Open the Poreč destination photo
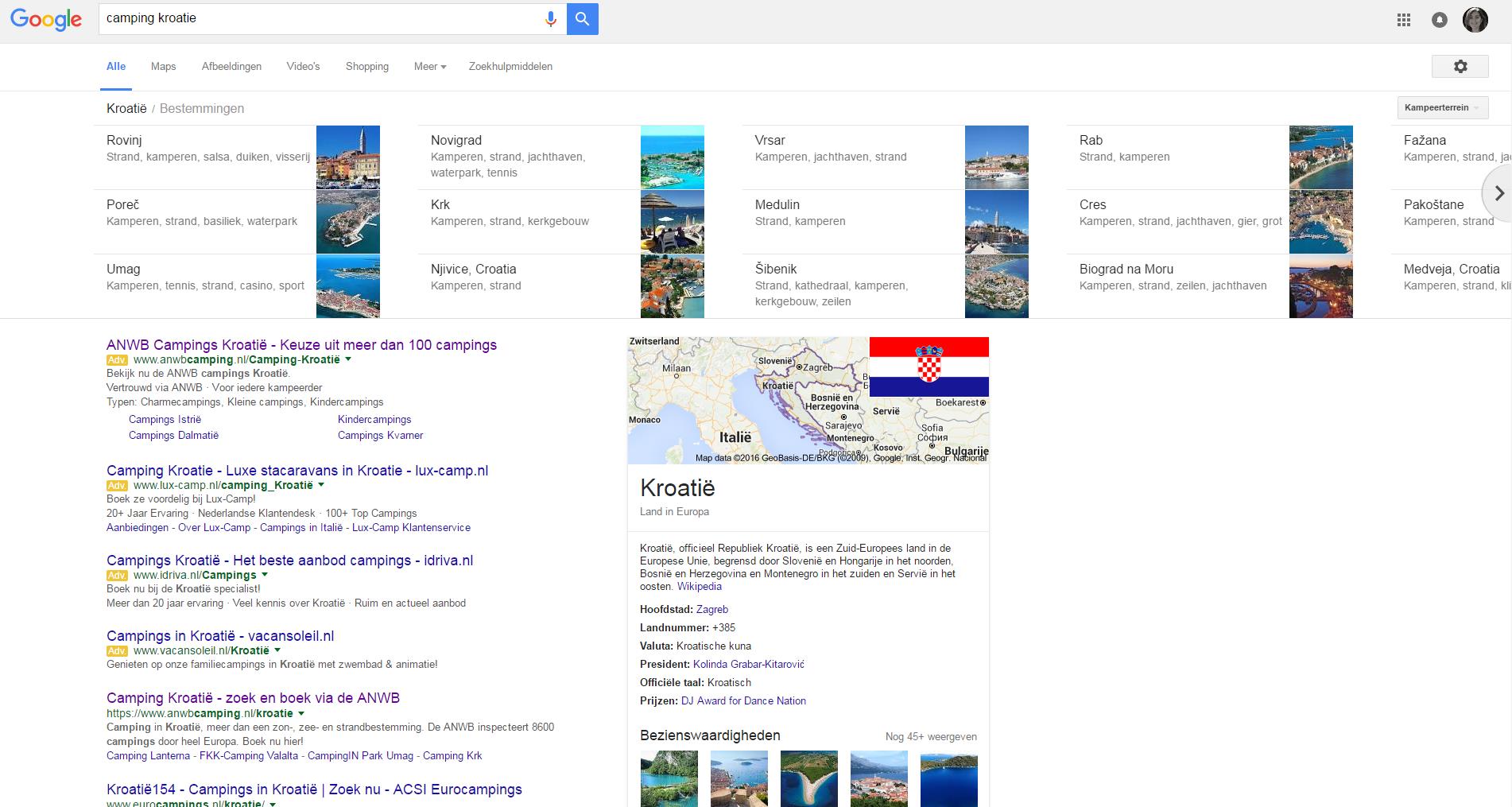Viewport: 1512px width, 807px height. (348, 221)
